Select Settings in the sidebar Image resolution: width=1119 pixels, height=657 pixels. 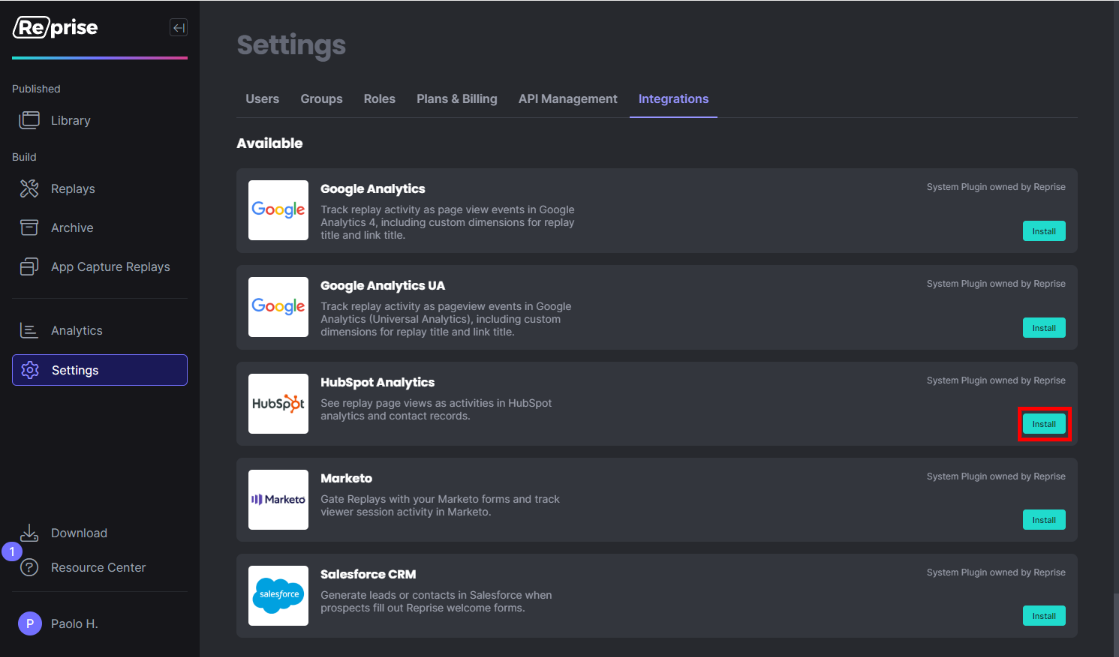[100, 370]
